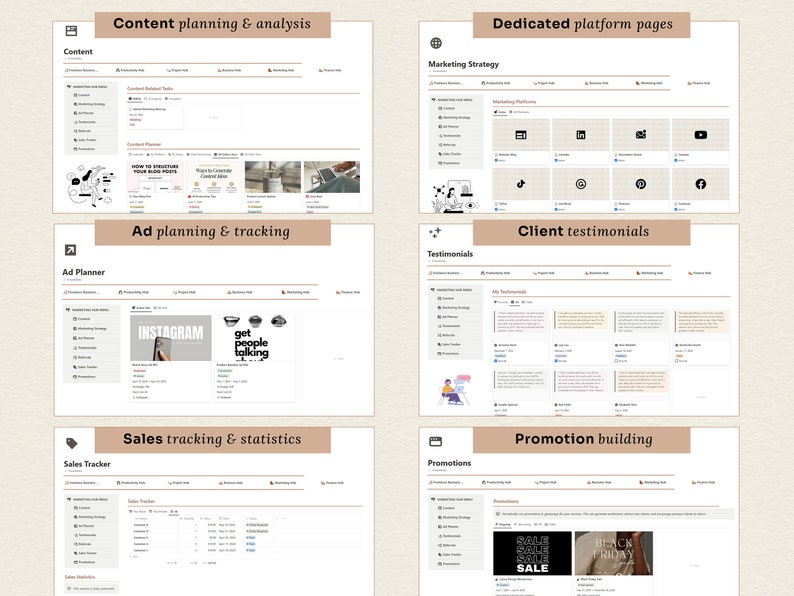
Task: Click the Ad Planner arrow page icon
Action: click(x=70, y=250)
